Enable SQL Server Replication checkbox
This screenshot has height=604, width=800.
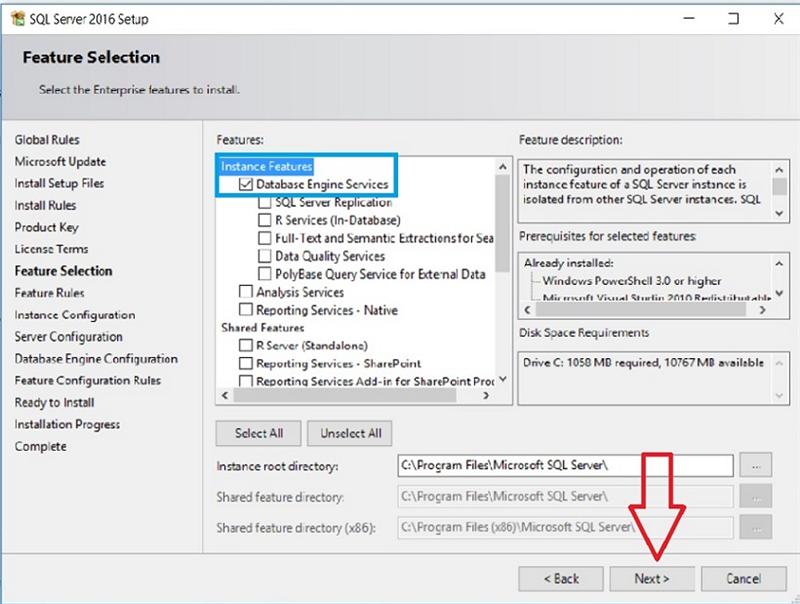tap(264, 203)
